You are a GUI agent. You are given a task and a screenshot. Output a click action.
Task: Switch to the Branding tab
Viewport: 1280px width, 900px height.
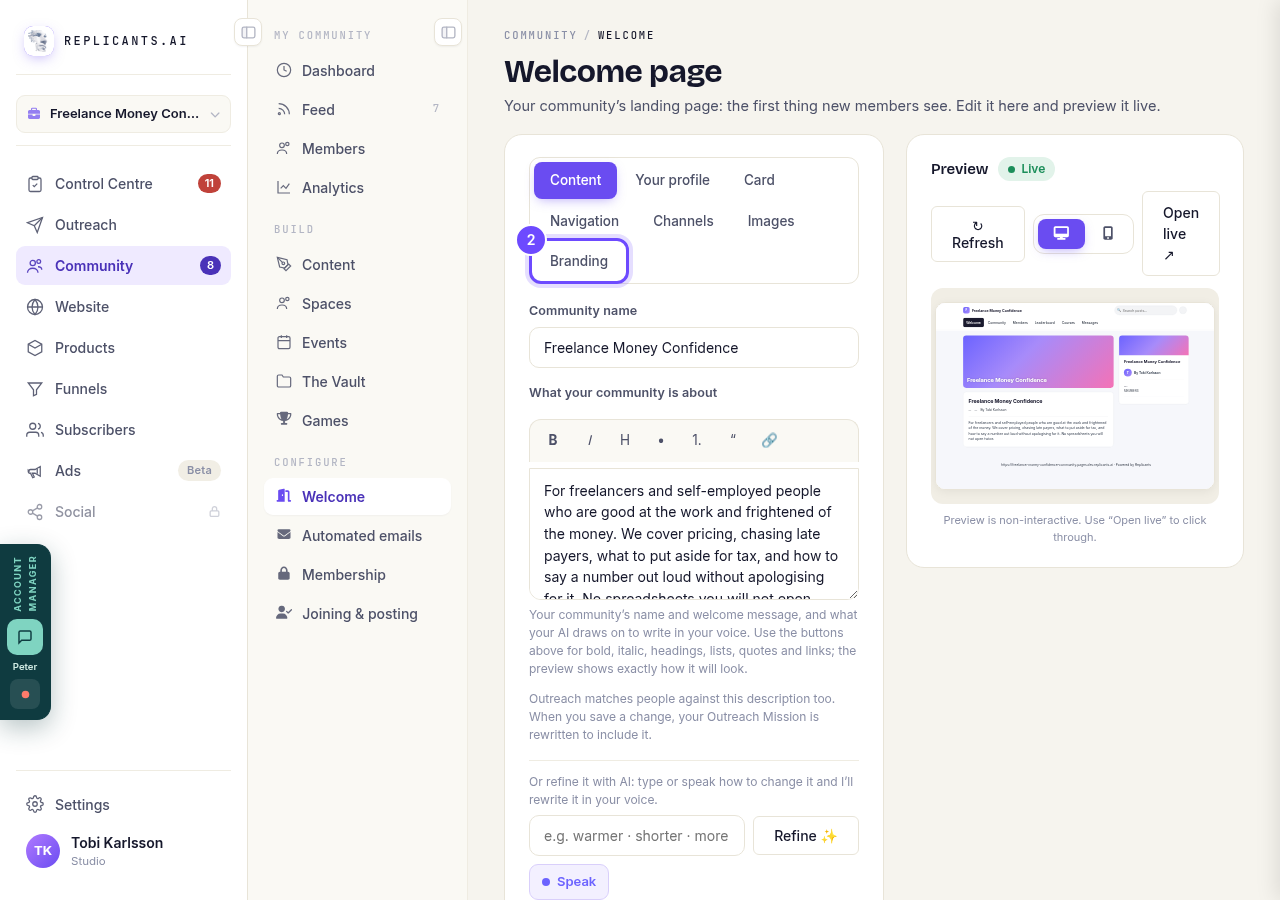[x=579, y=261]
